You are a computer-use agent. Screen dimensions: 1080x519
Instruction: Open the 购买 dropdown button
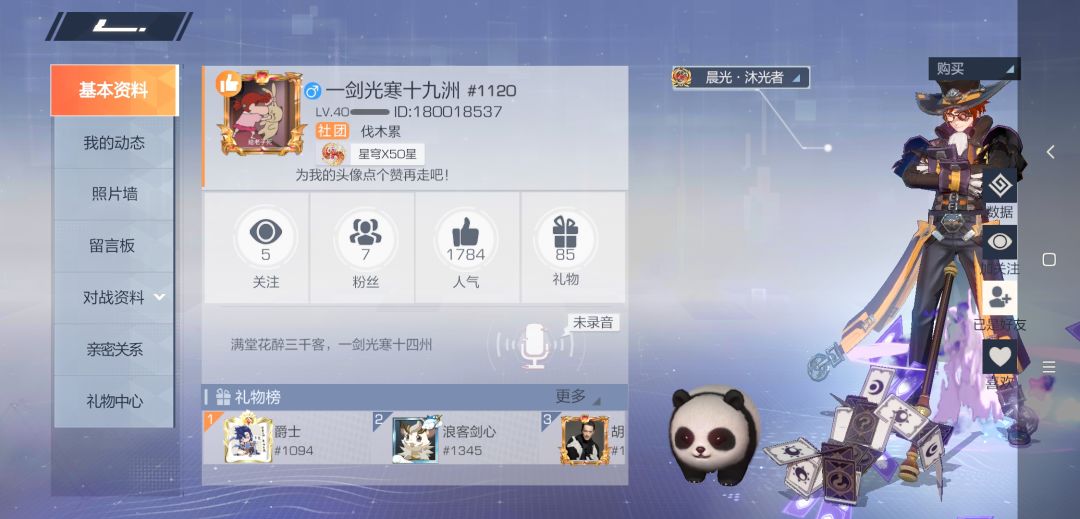coord(975,69)
